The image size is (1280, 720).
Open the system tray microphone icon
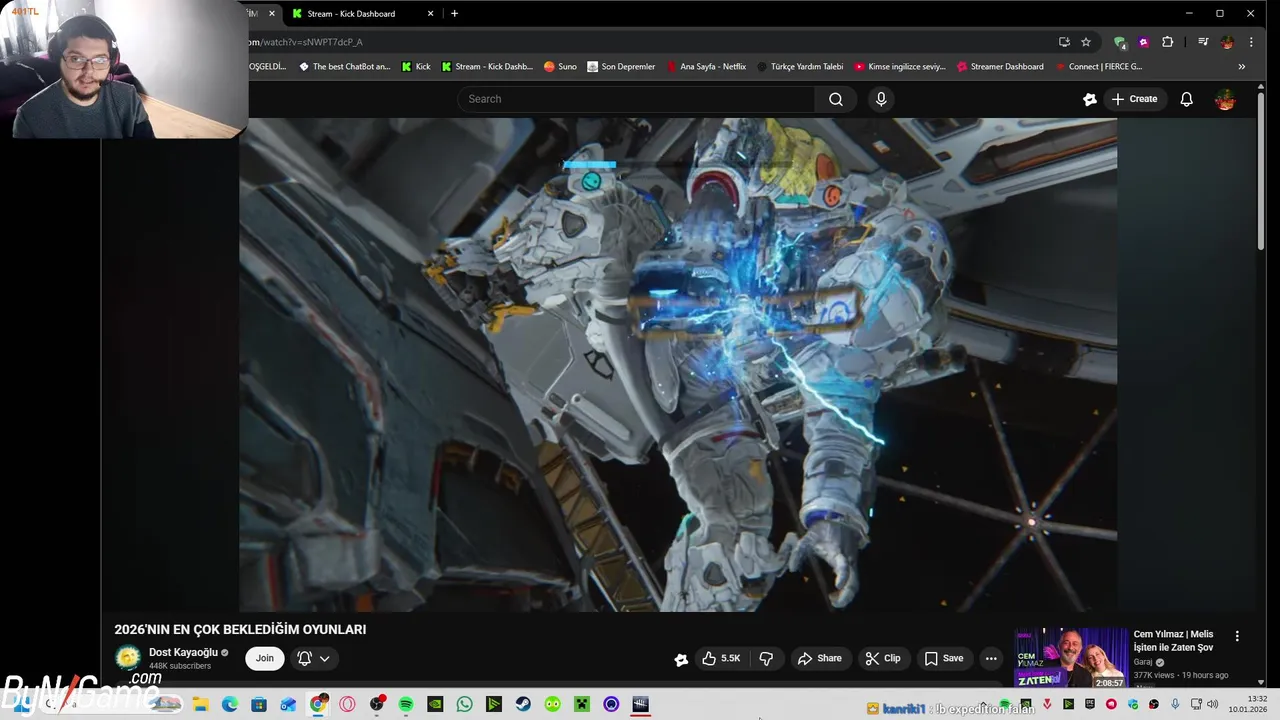coord(1175,705)
